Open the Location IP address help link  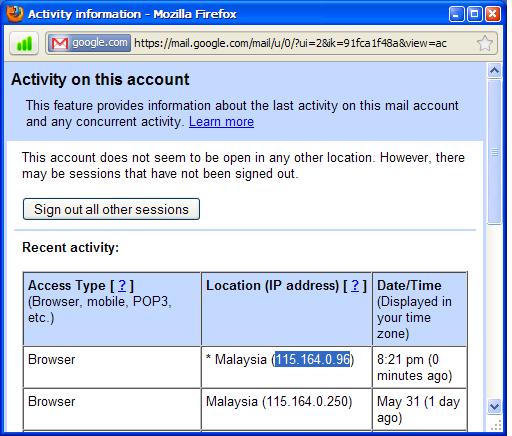coord(355,286)
